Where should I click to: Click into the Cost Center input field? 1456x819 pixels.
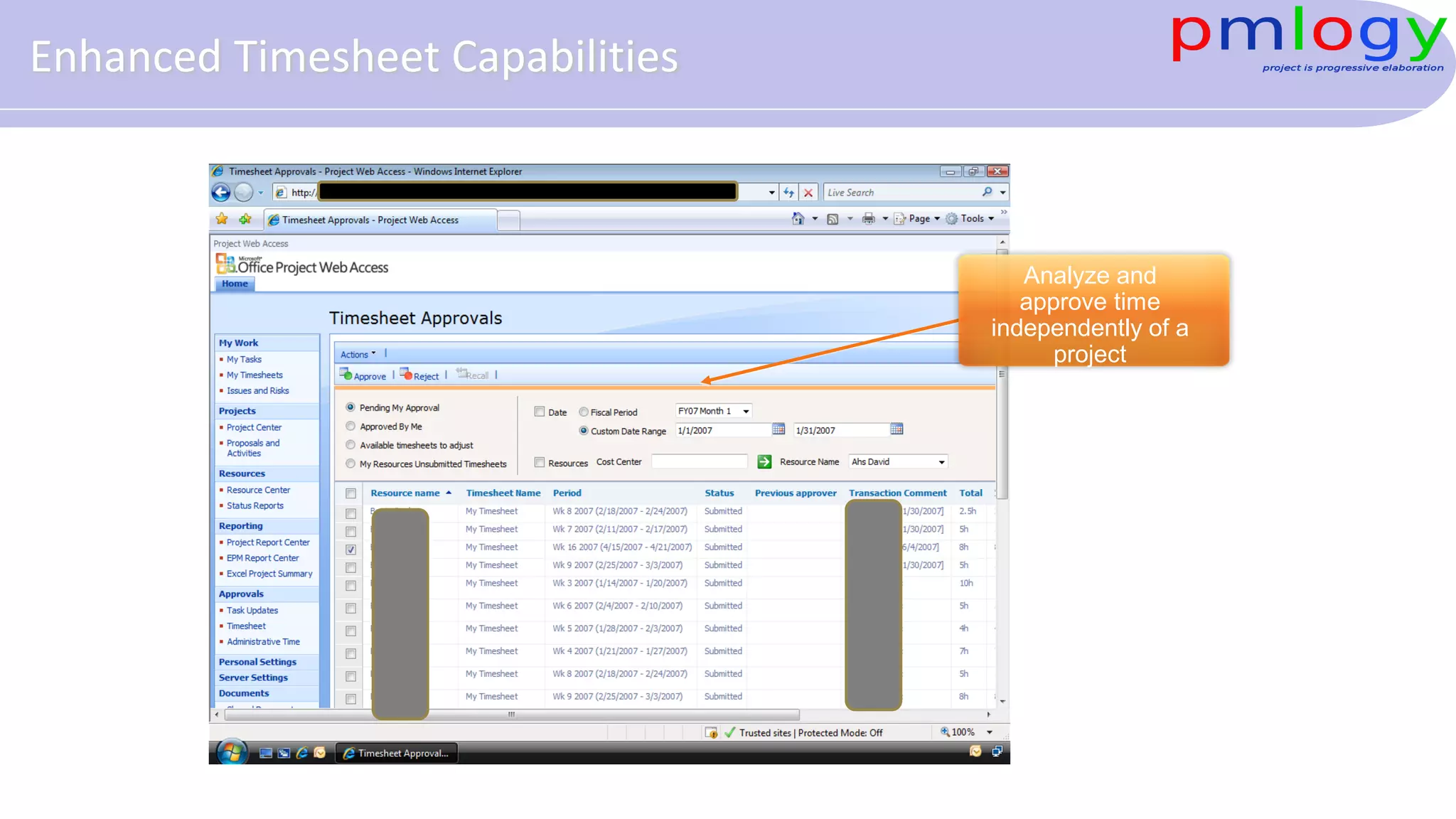tap(700, 462)
